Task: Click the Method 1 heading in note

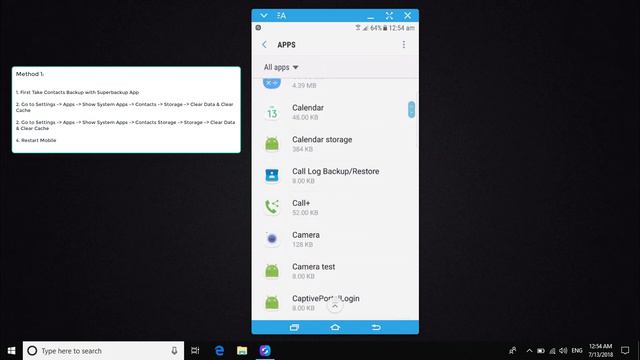Action: [x=30, y=74]
